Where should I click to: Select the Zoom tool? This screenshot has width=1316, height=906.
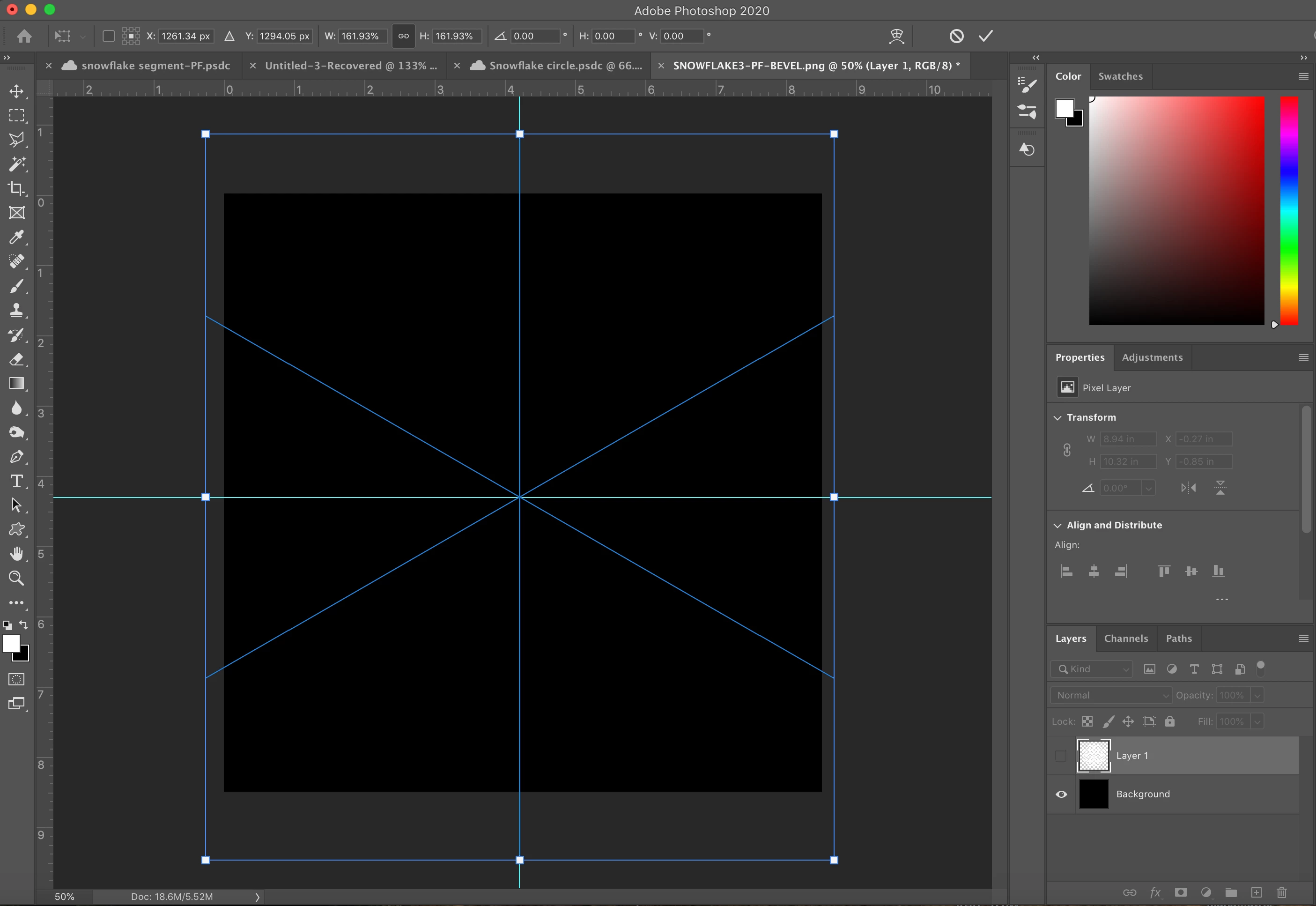[x=16, y=578]
